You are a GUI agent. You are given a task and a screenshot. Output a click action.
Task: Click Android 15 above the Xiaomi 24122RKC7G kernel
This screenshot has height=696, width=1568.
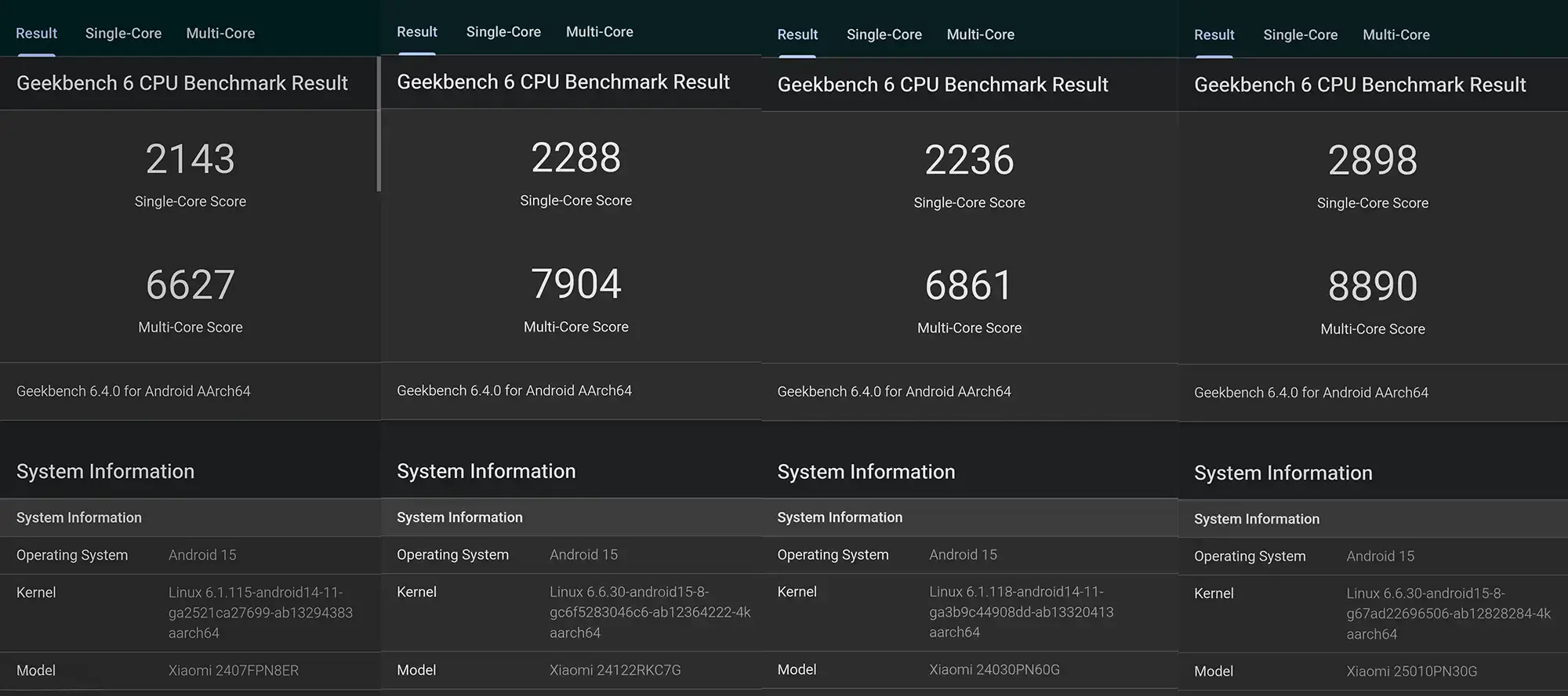coord(583,555)
